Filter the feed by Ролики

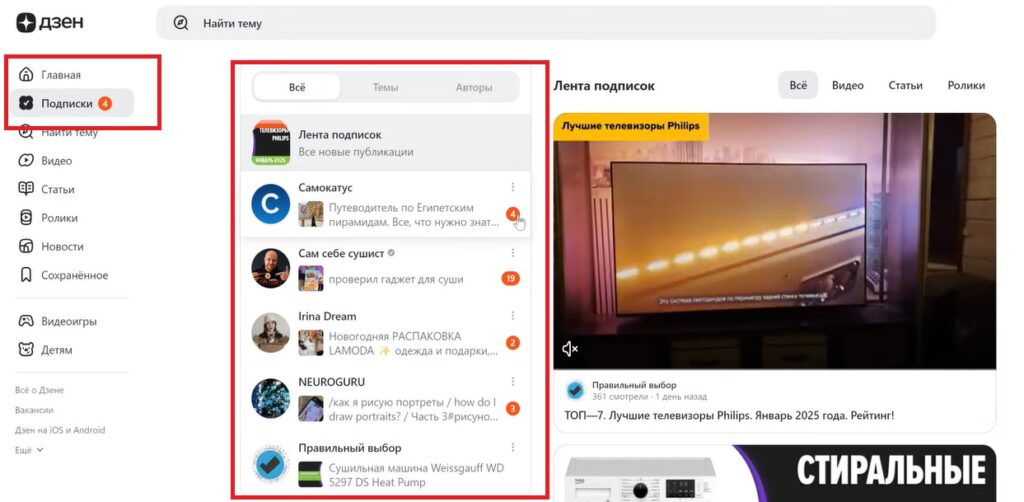pyautogui.click(x=966, y=86)
